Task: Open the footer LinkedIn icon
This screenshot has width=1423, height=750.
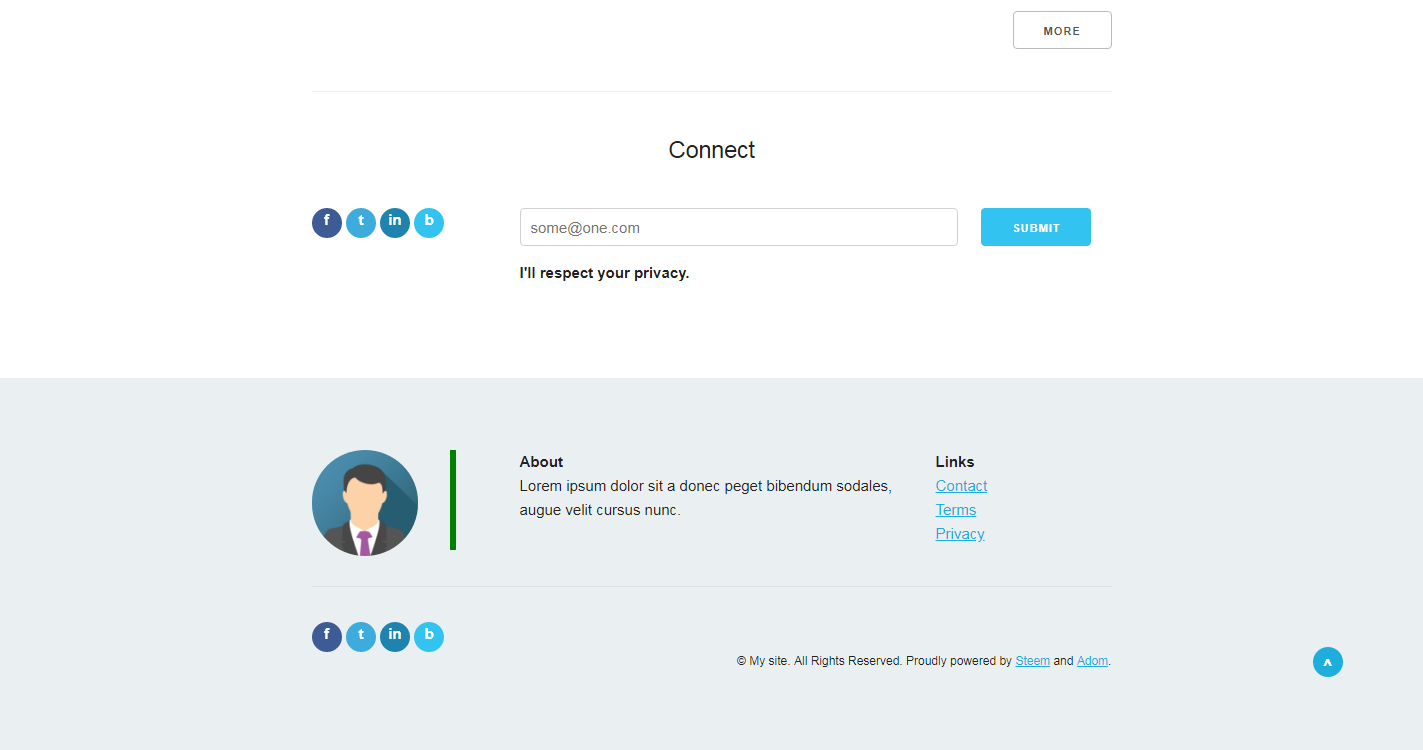Action: tap(395, 637)
